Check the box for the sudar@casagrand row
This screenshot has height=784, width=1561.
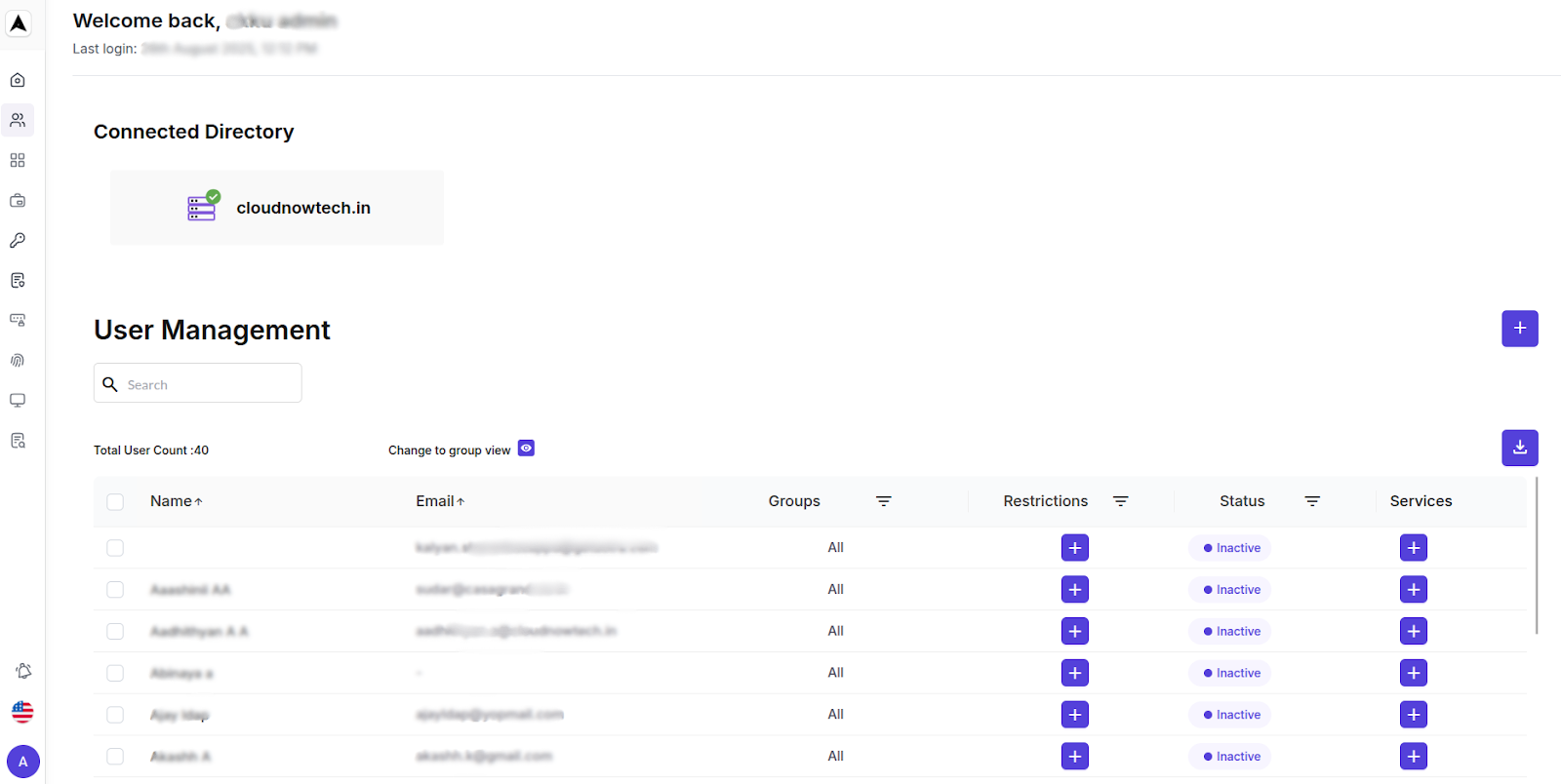115,590
